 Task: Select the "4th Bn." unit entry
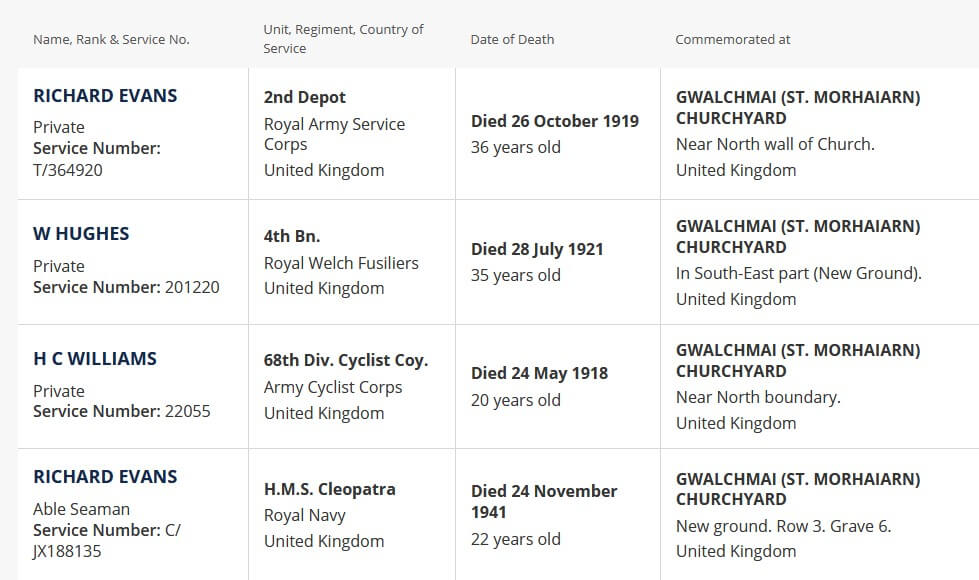tap(291, 237)
